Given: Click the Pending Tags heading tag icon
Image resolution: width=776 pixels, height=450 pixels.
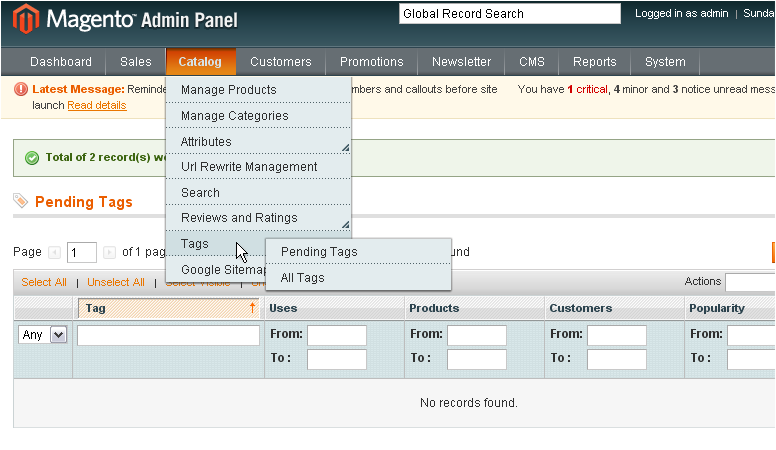Looking at the screenshot, I should 20,200.
